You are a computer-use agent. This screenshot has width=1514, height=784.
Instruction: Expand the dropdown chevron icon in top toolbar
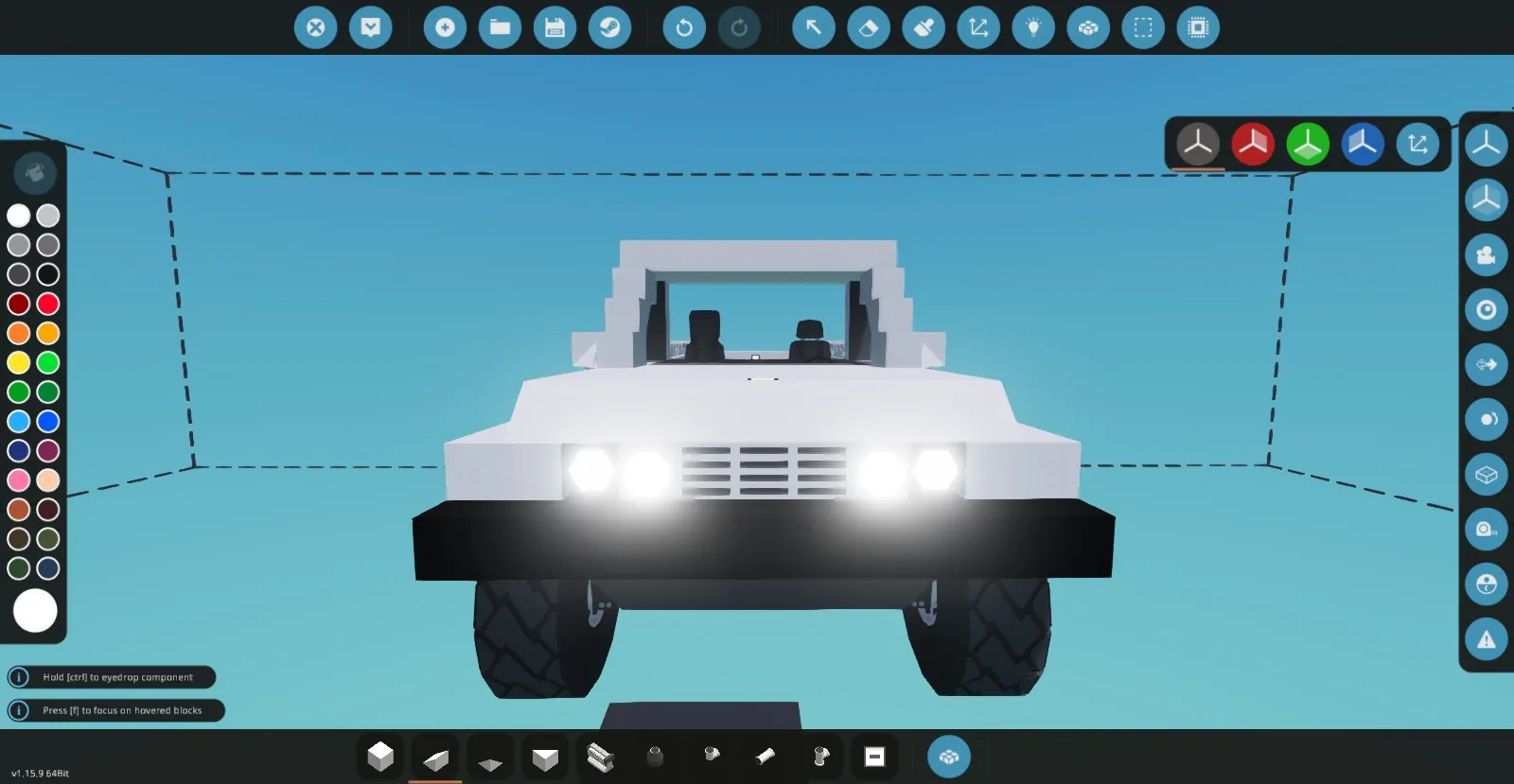(370, 27)
